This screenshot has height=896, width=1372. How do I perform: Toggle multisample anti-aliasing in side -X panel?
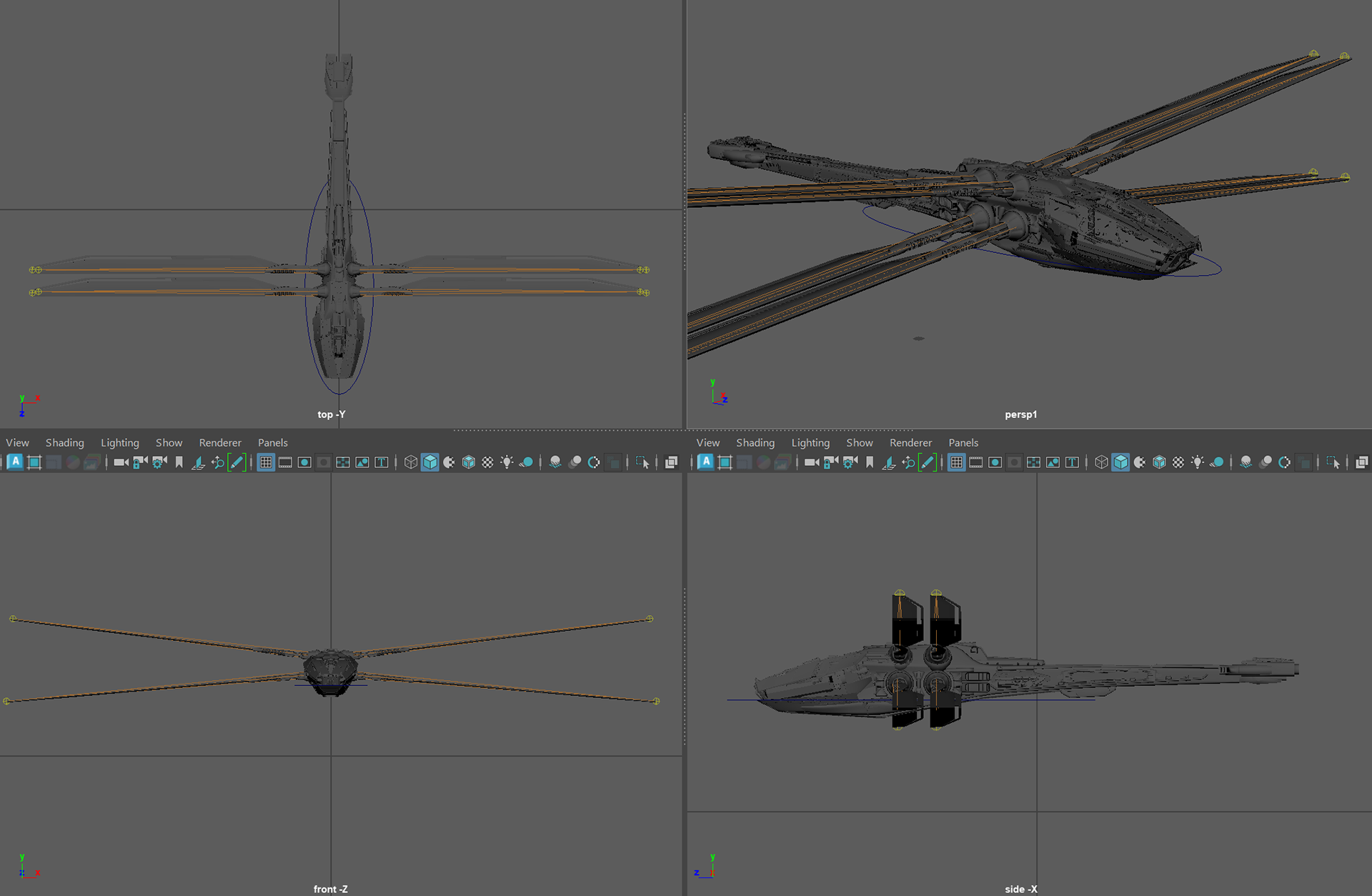(1285, 462)
